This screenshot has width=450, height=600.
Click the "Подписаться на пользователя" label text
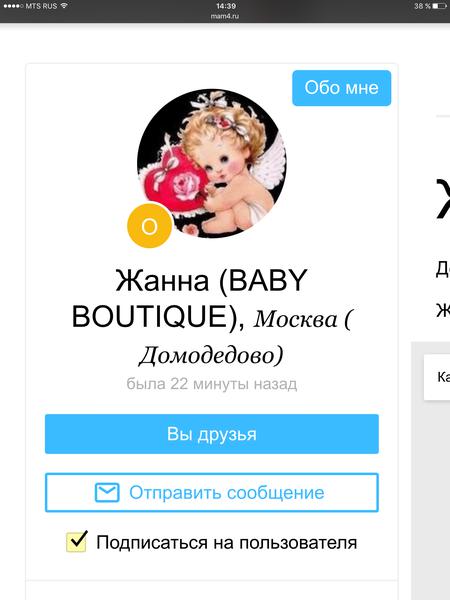click(x=227, y=543)
